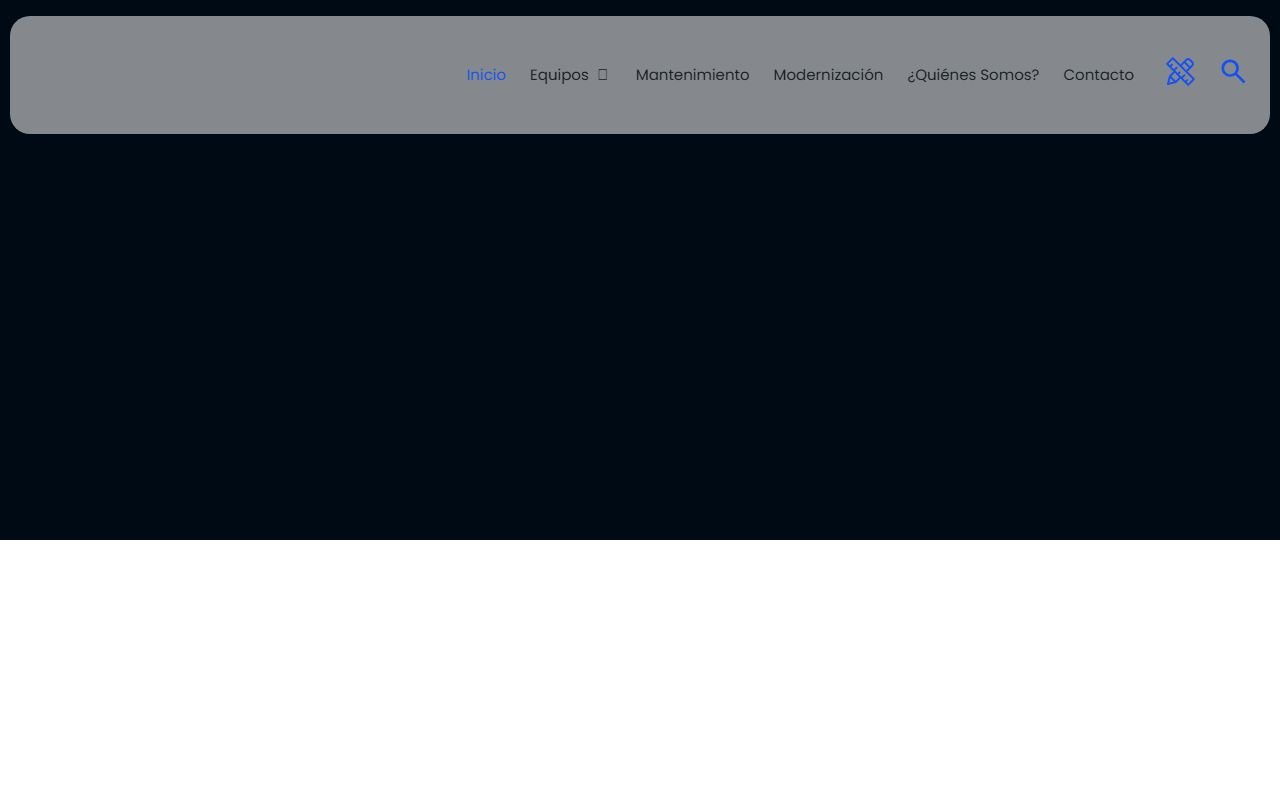Open the Modernización page
The height and width of the screenshot is (800, 1280).
point(828,75)
